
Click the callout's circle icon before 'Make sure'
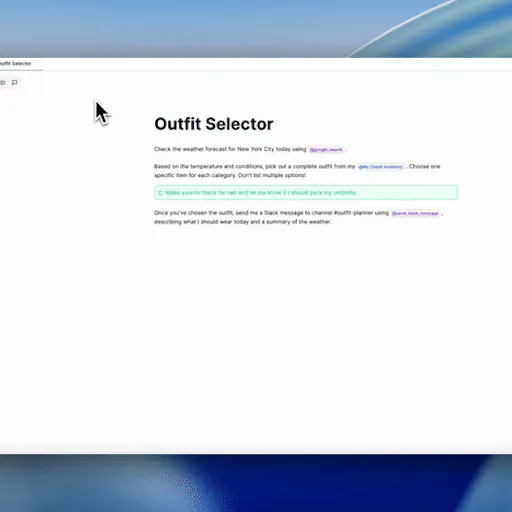click(x=160, y=193)
